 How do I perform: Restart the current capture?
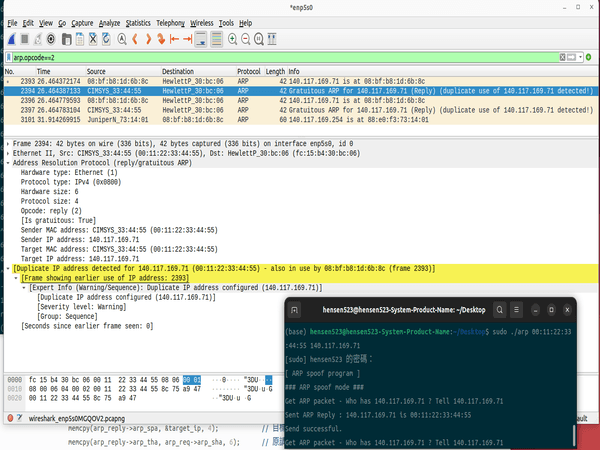(x=38, y=39)
